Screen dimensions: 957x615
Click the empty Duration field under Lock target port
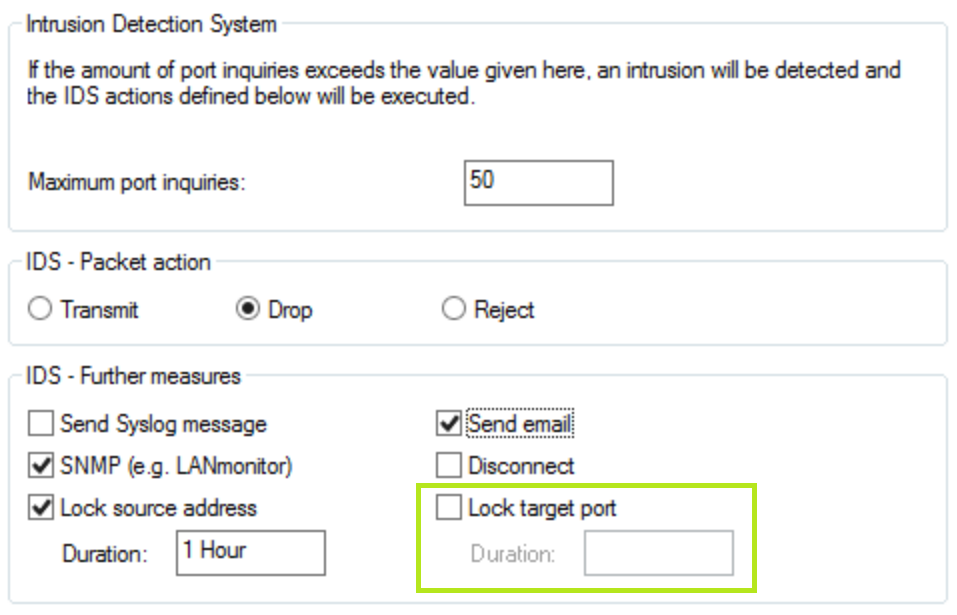658,553
